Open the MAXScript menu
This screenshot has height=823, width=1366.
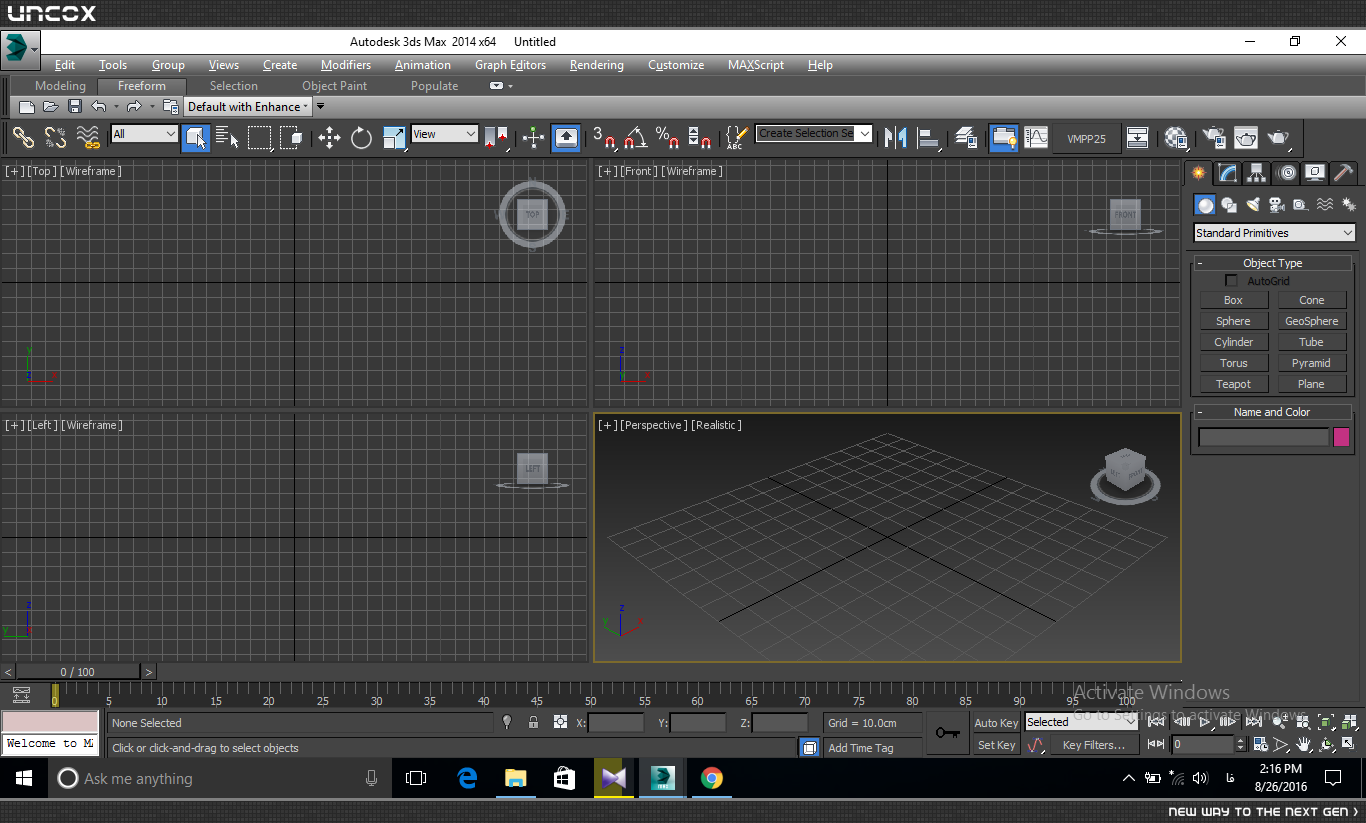(x=756, y=65)
